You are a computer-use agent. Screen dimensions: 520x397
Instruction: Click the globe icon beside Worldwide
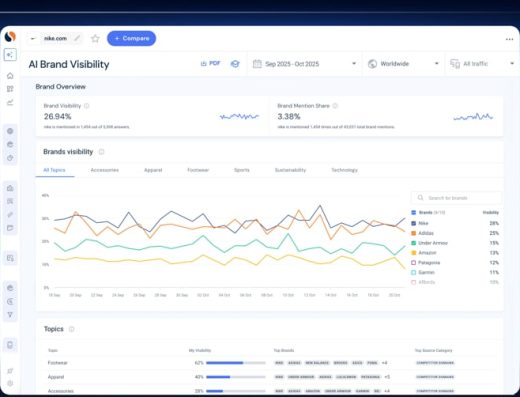point(372,64)
